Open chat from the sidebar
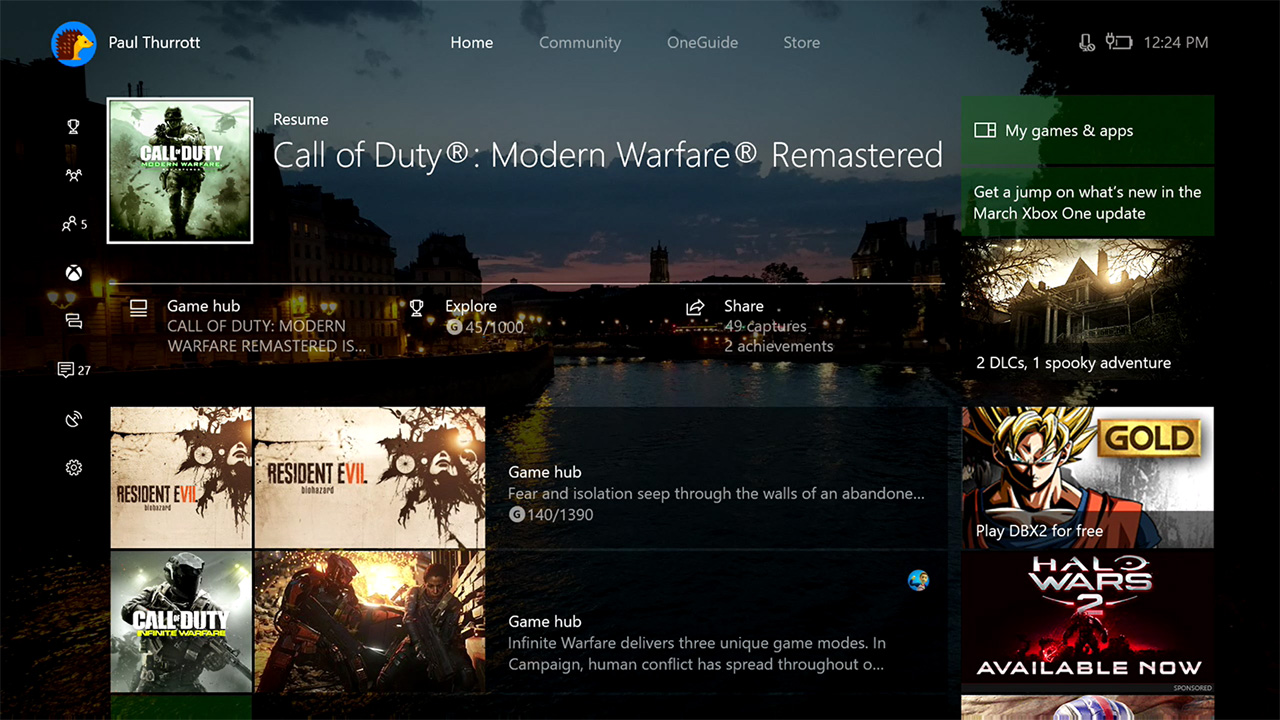This screenshot has height=720, width=1280. tap(72, 320)
